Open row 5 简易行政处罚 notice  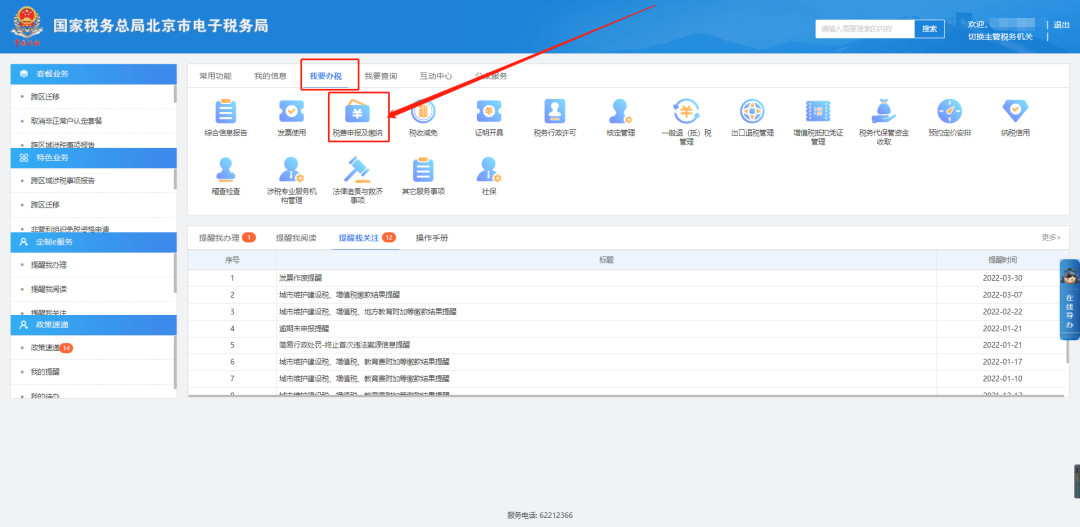click(x=344, y=345)
